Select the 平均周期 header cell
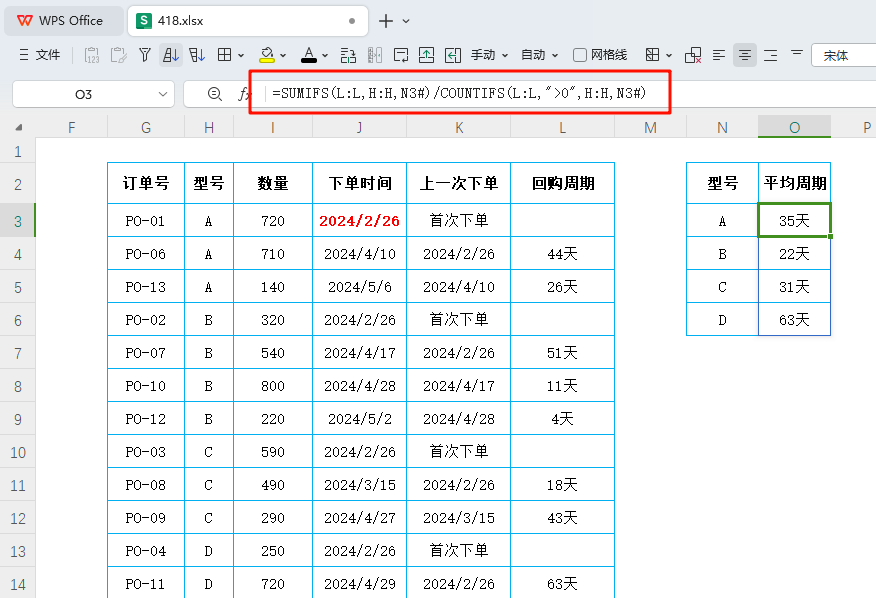Image resolution: width=876 pixels, height=598 pixels. click(794, 183)
